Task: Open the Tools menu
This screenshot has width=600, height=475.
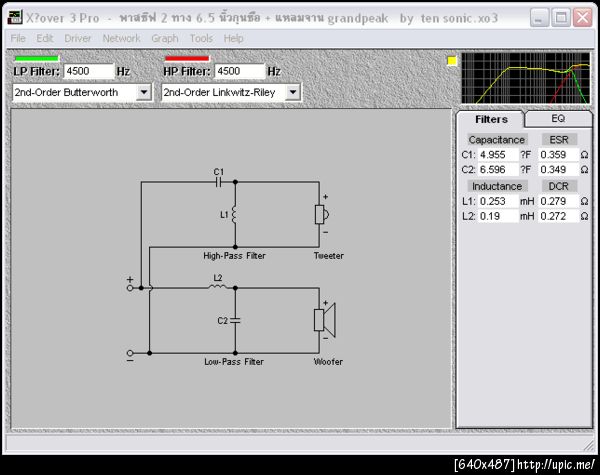Action: click(201, 38)
